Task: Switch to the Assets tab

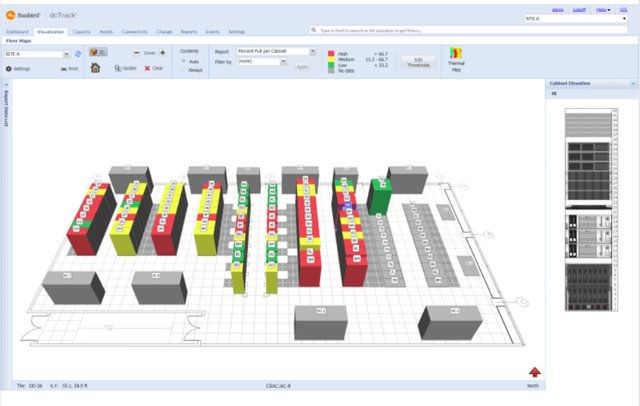Action: pyautogui.click(x=106, y=31)
